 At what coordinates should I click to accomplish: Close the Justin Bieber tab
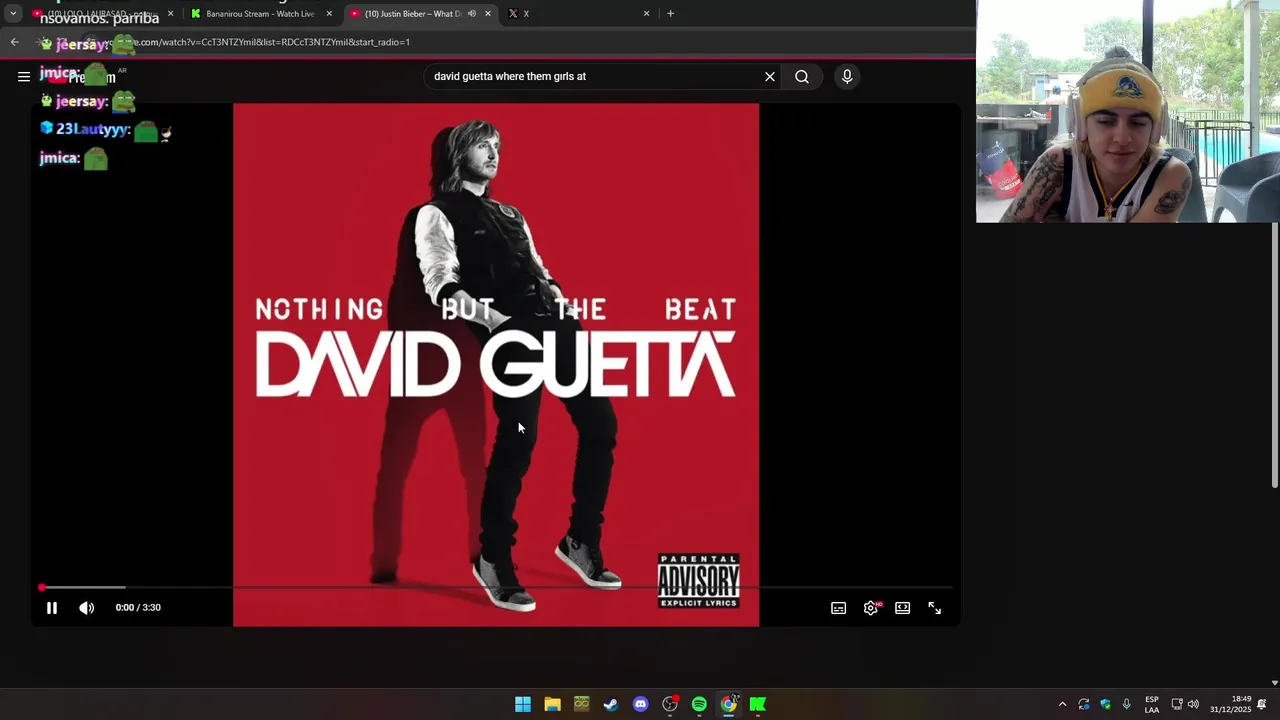click(488, 14)
